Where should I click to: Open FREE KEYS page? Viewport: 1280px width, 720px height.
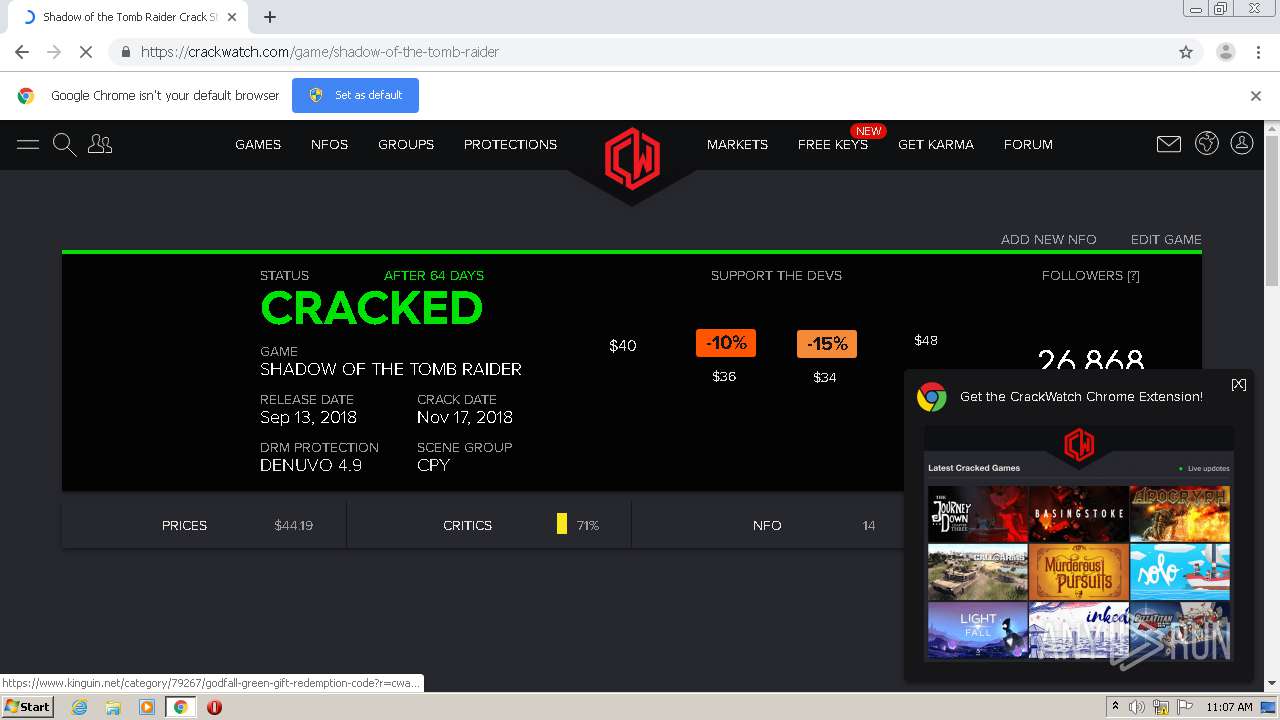coord(833,145)
